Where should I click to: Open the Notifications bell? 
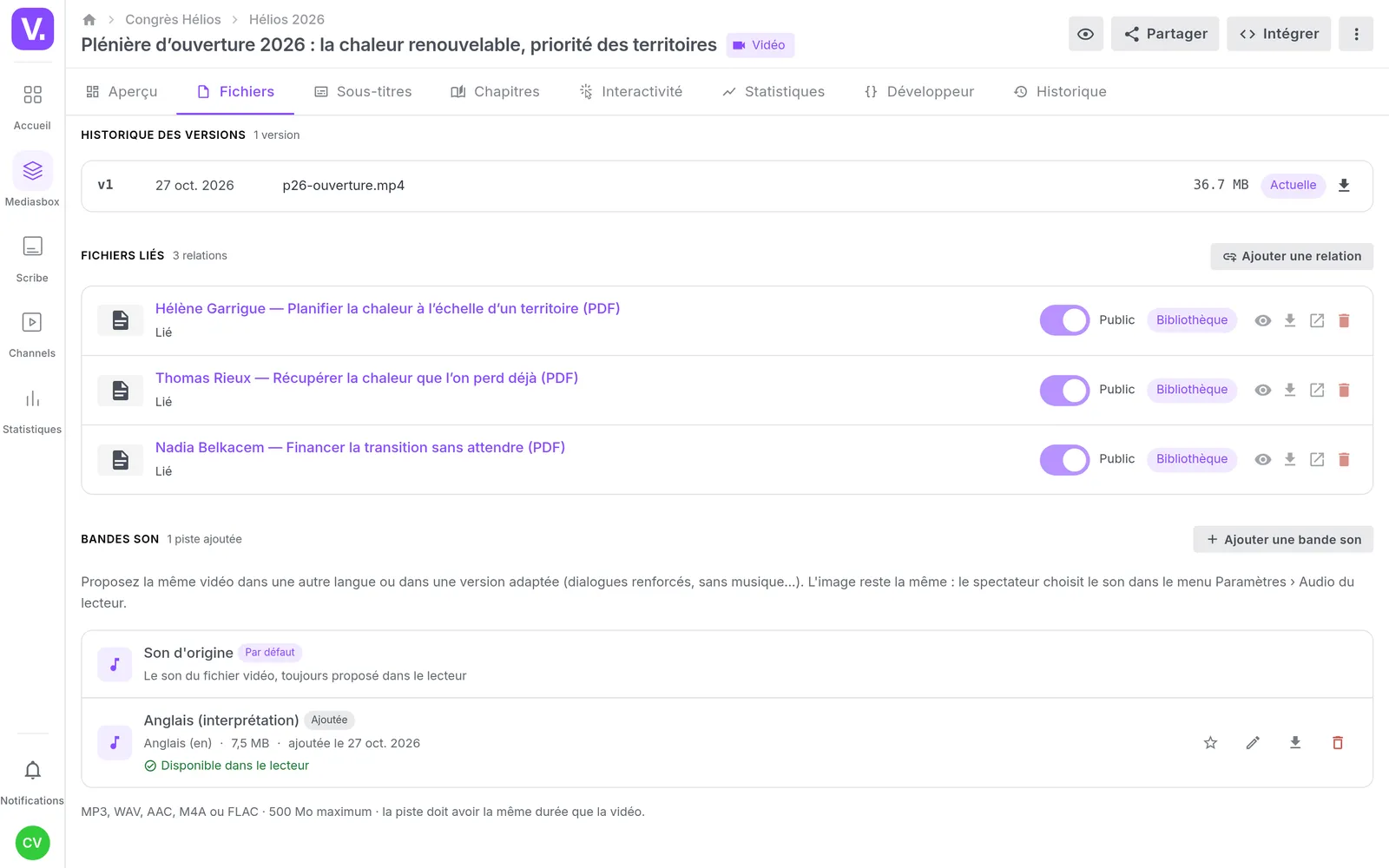point(32,781)
